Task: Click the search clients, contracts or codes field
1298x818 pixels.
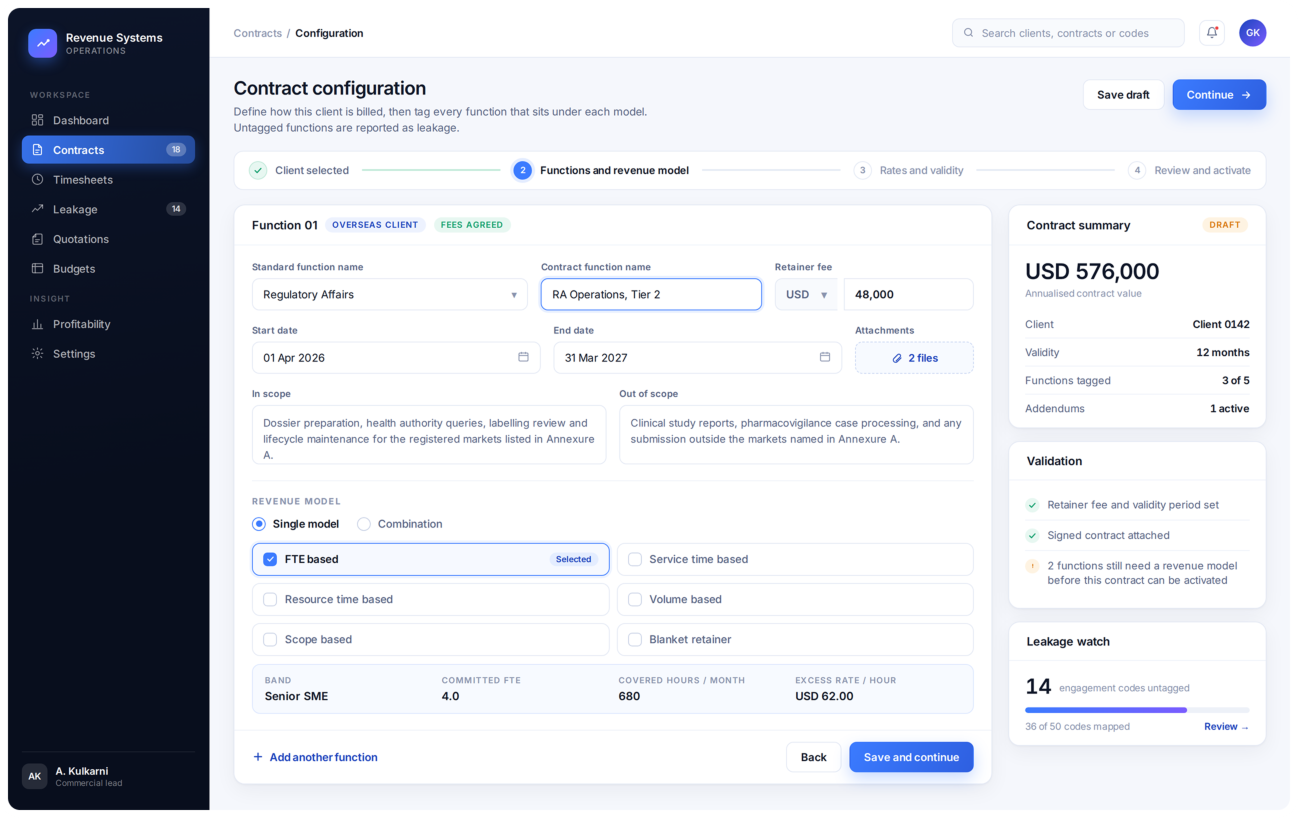Action: [1068, 33]
